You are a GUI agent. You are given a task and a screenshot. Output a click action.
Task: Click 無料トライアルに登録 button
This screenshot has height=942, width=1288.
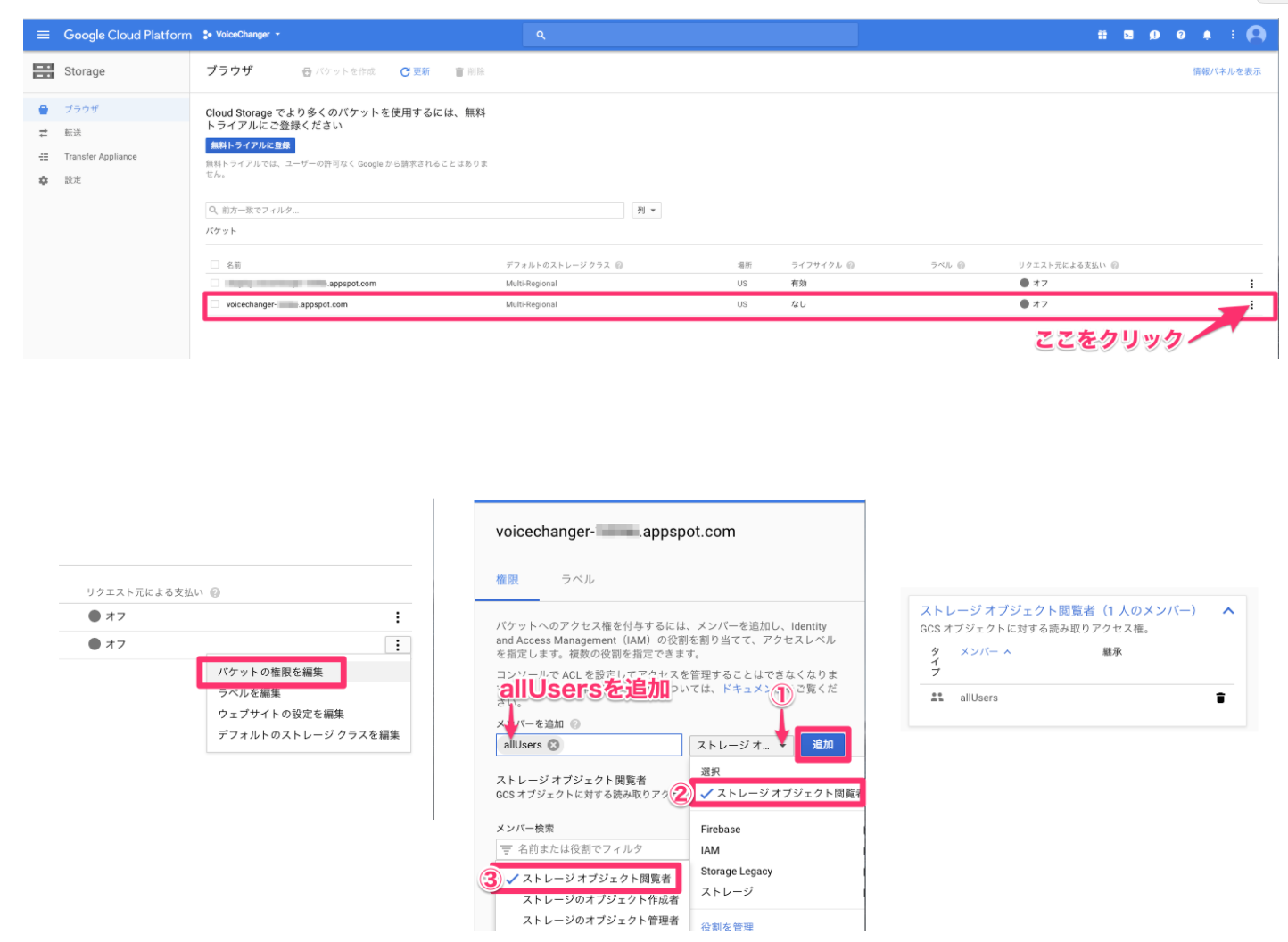(x=250, y=145)
